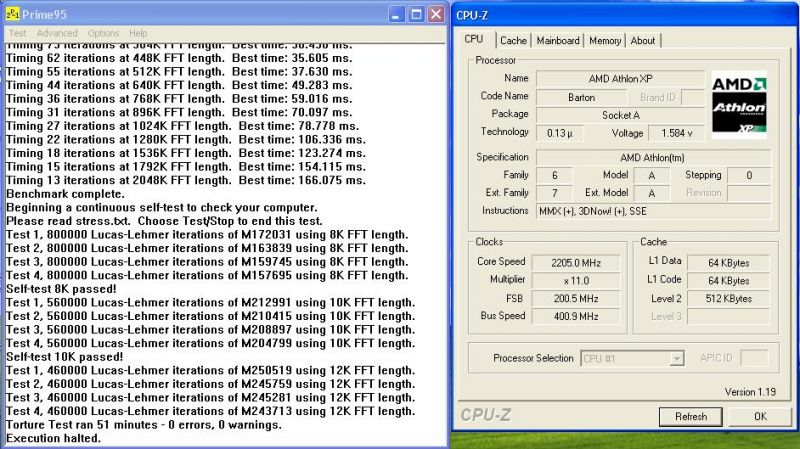Click the Version 1.19 label
The image size is (800, 449).
[x=750, y=392]
